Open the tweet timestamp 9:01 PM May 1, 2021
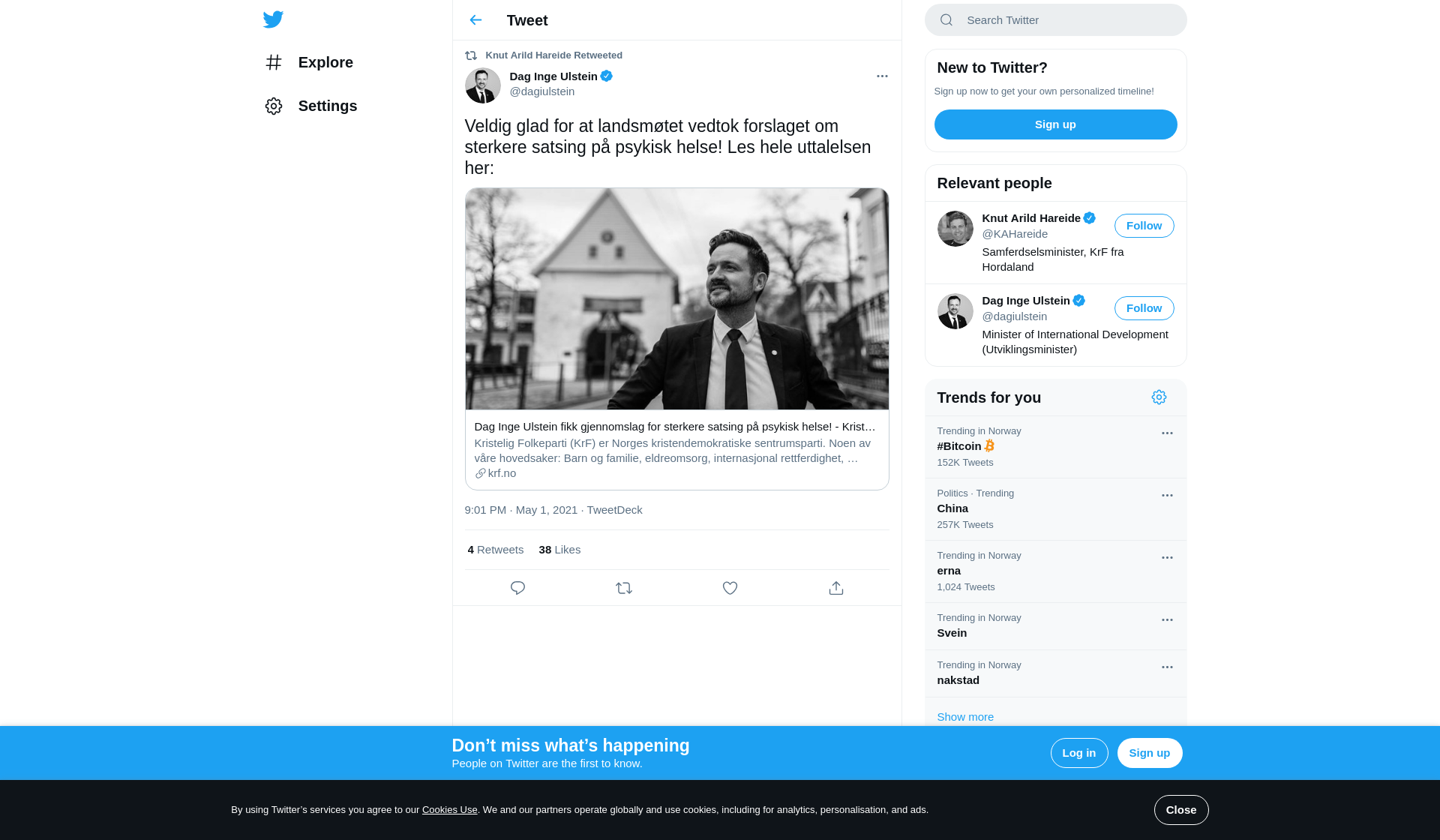 [x=521, y=510]
